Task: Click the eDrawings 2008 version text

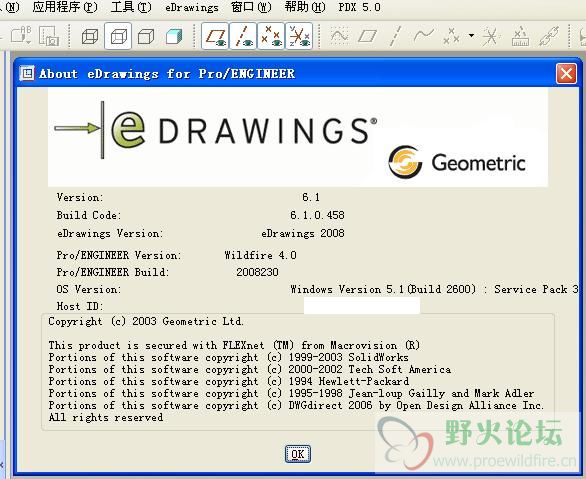Action: tap(303, 234)
